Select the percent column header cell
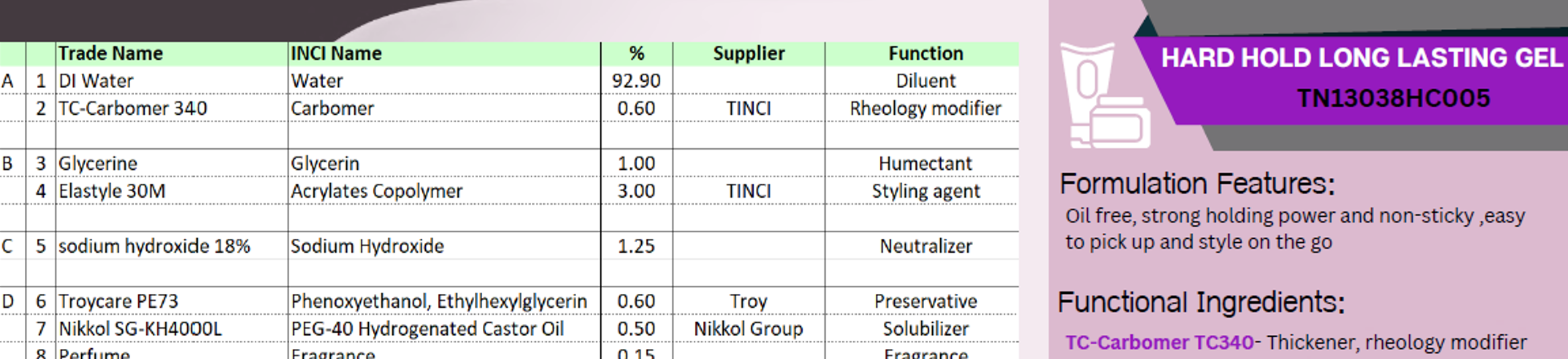Image resolution: width=1568 pixels, height=359 pixels. coord(636,54)
